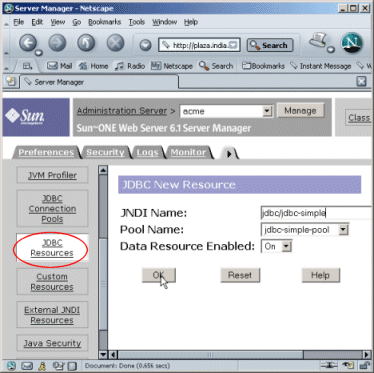This screenshot has width=374, height=373.
Task: Click the Mail icon in the personal toolbar
Action: coord(59,66)
